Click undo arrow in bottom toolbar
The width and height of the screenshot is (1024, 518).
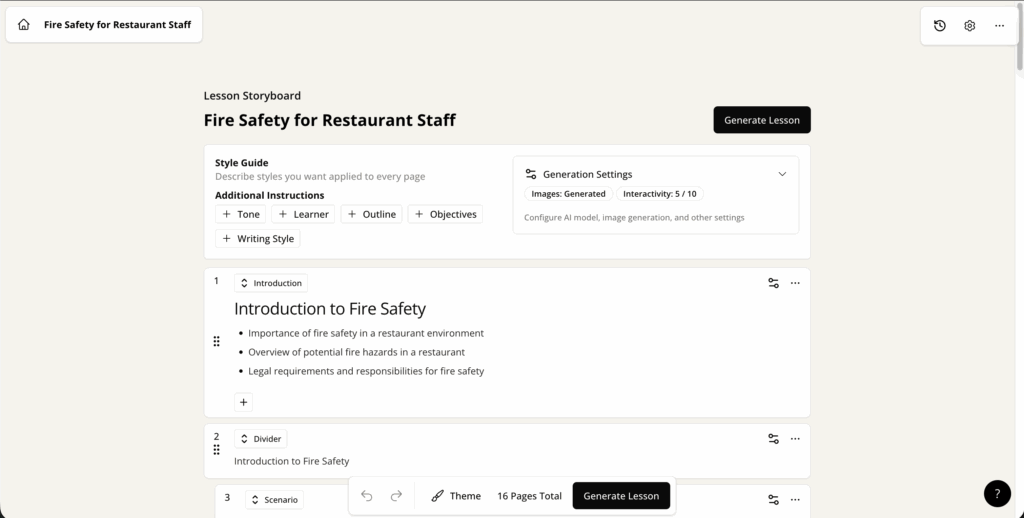click(367, 496)
